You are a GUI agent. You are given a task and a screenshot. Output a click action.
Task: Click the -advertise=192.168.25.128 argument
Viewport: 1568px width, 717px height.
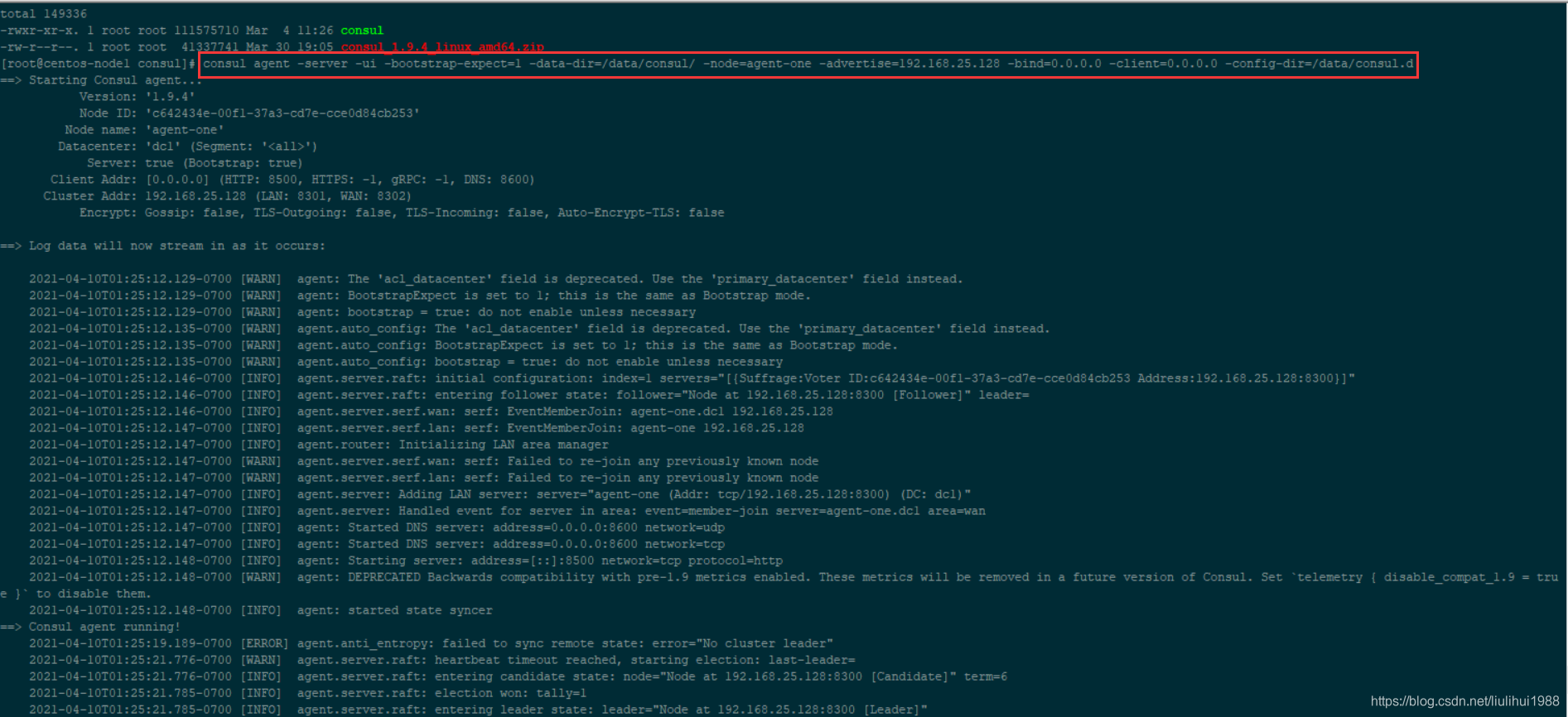coord(909,64)
